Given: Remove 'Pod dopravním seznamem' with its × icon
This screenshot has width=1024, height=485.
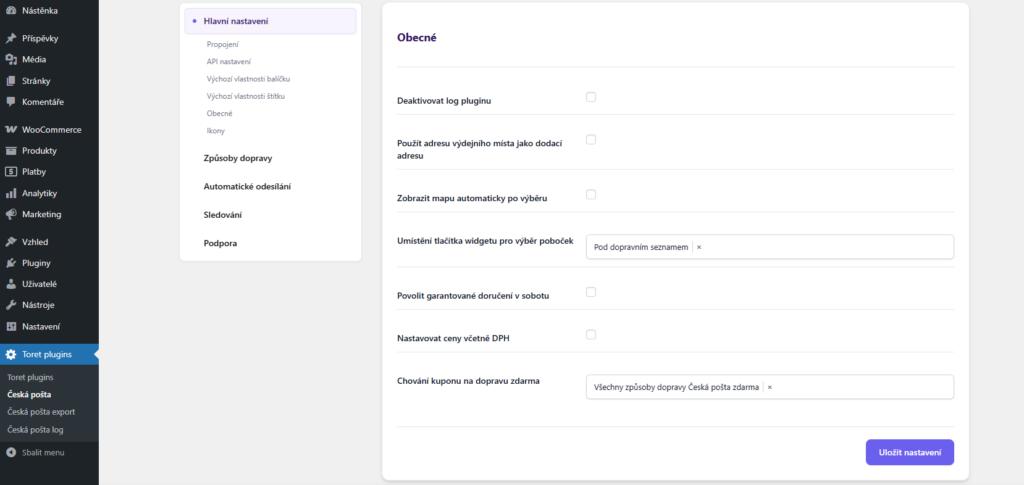Looking at the screenshot, I should pos(699,247).
